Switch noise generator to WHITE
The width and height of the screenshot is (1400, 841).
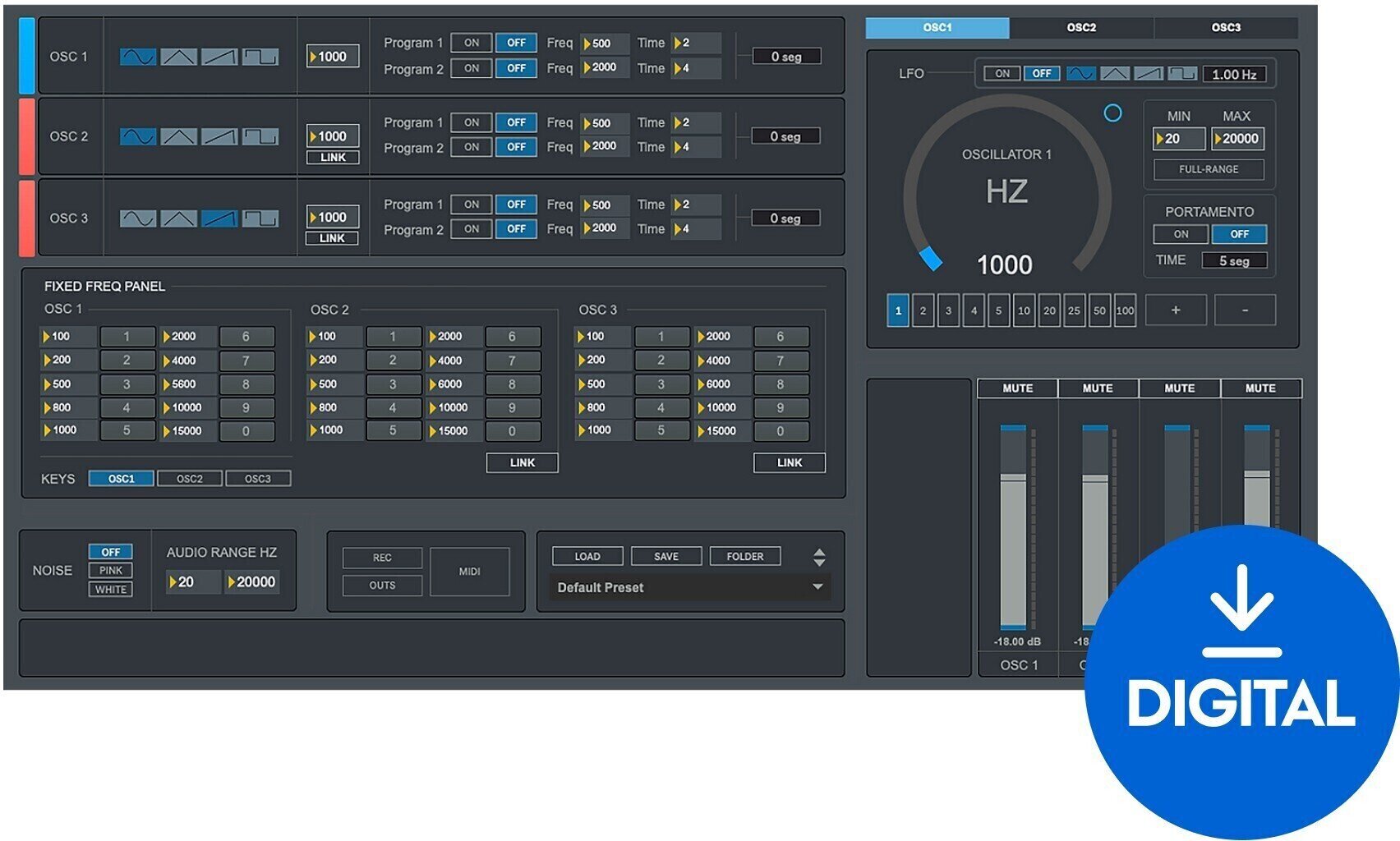tap(111, 589)
